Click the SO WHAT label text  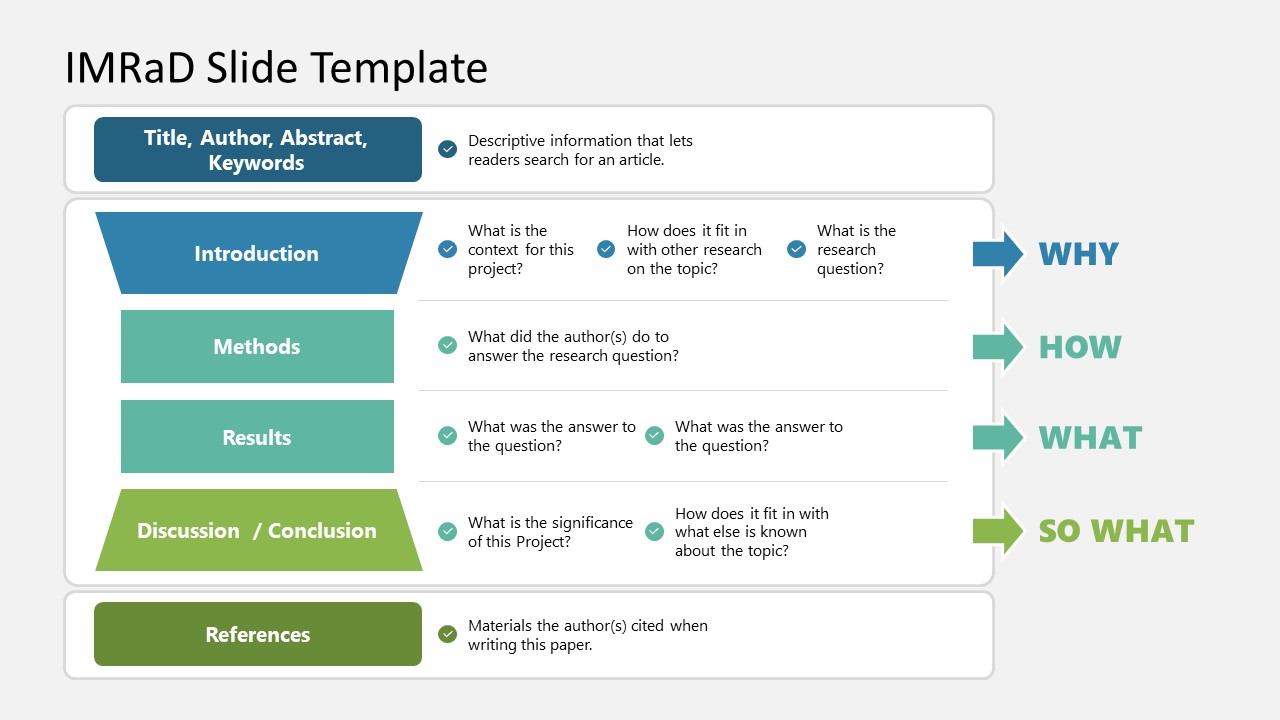[x=1116, y=531]
